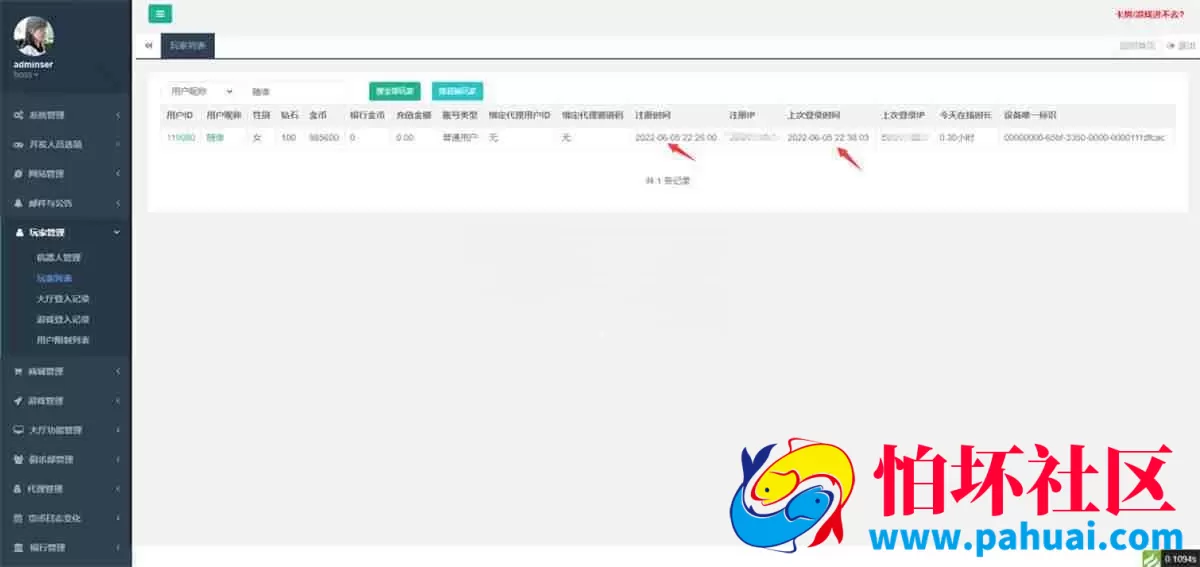Click the record count text under the table
Screen dimensions: 1200x567
click(667, 181)
